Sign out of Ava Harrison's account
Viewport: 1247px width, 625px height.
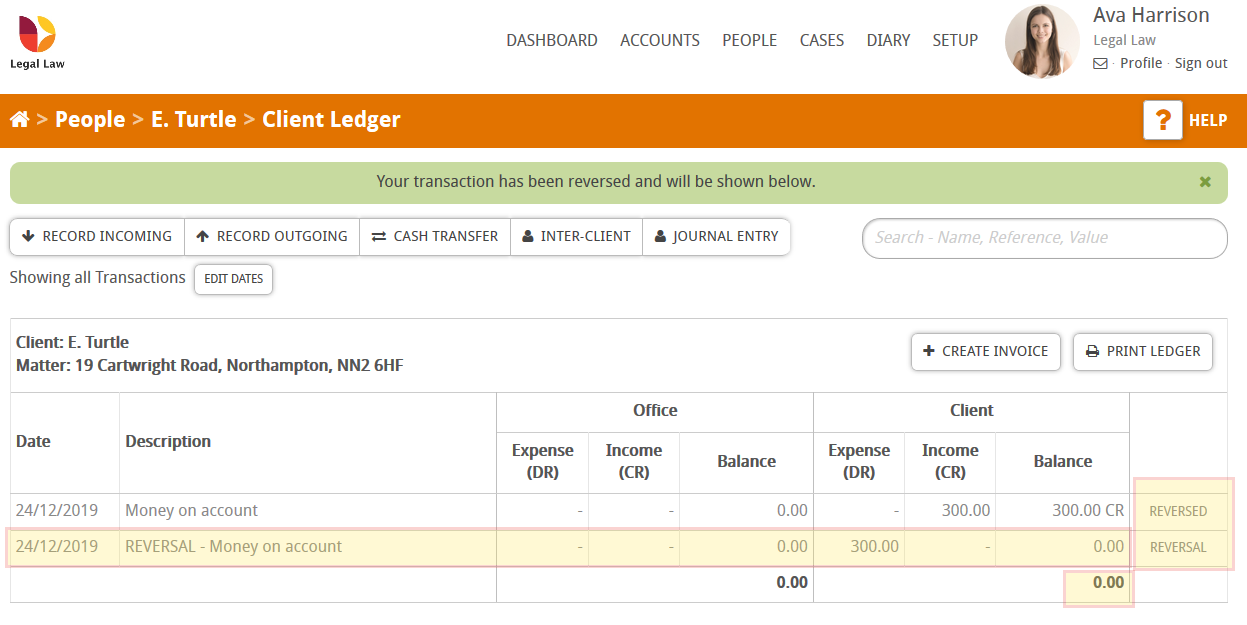coord(1200,62)
